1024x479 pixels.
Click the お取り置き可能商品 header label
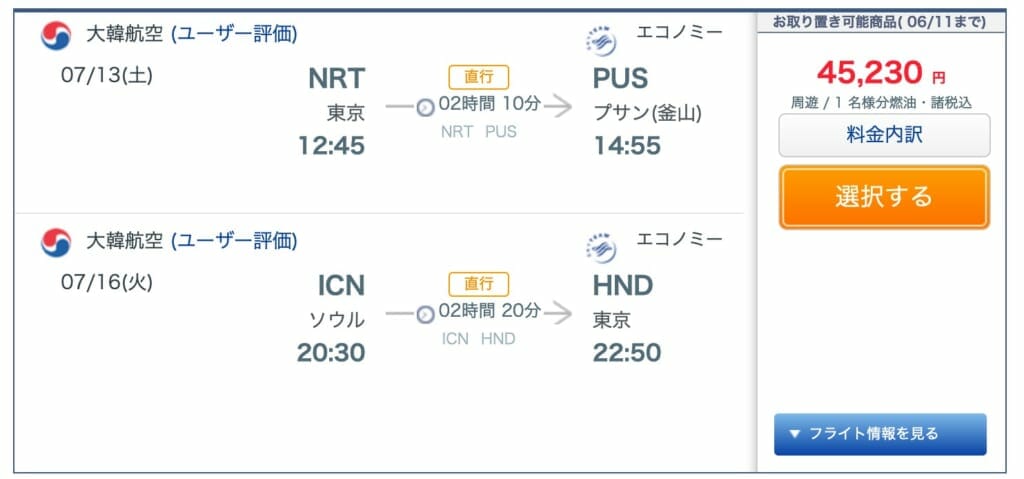click(x=879, y=22)
